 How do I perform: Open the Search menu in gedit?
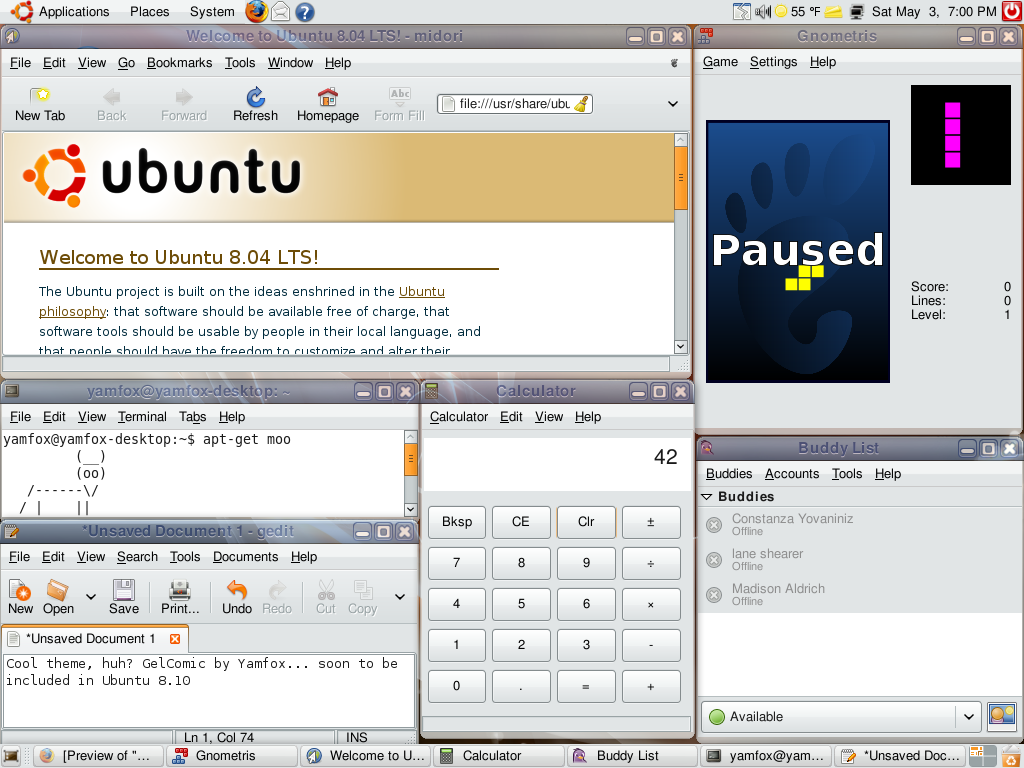pyautogui.click(x=137, y=556)
